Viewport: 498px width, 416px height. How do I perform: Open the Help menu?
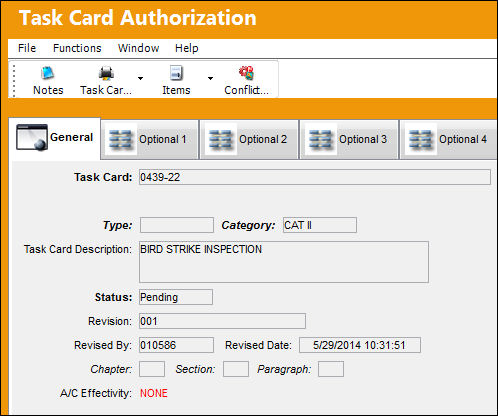tap(186, 48)
